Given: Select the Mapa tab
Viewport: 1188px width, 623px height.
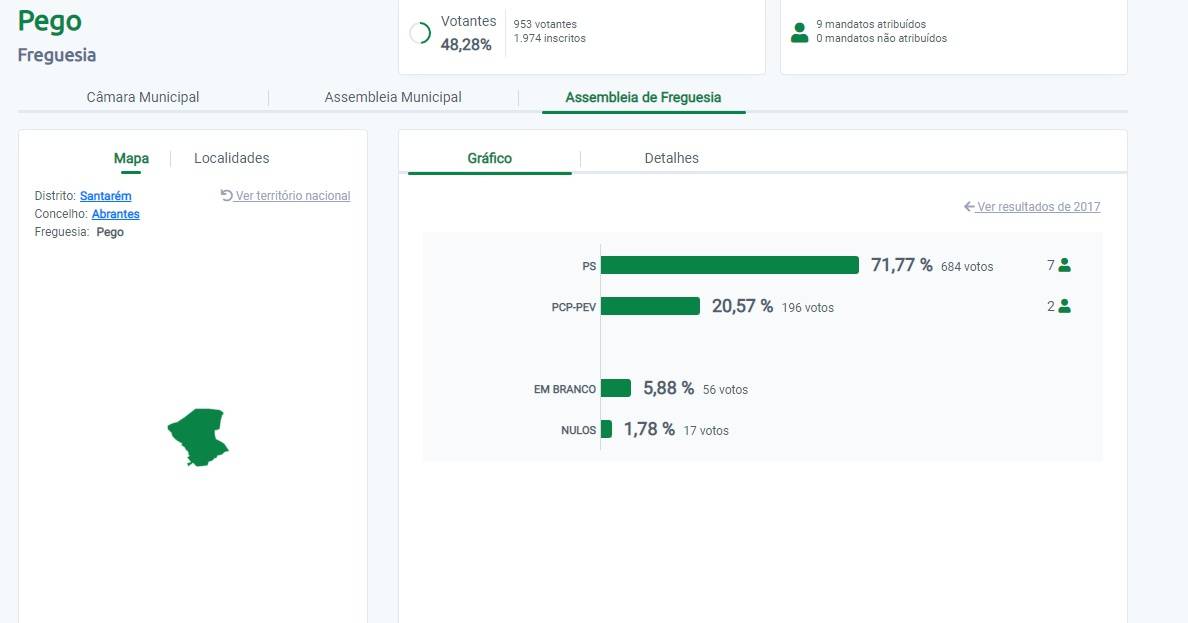Looking at the screenshot, I should pos(131,158).
